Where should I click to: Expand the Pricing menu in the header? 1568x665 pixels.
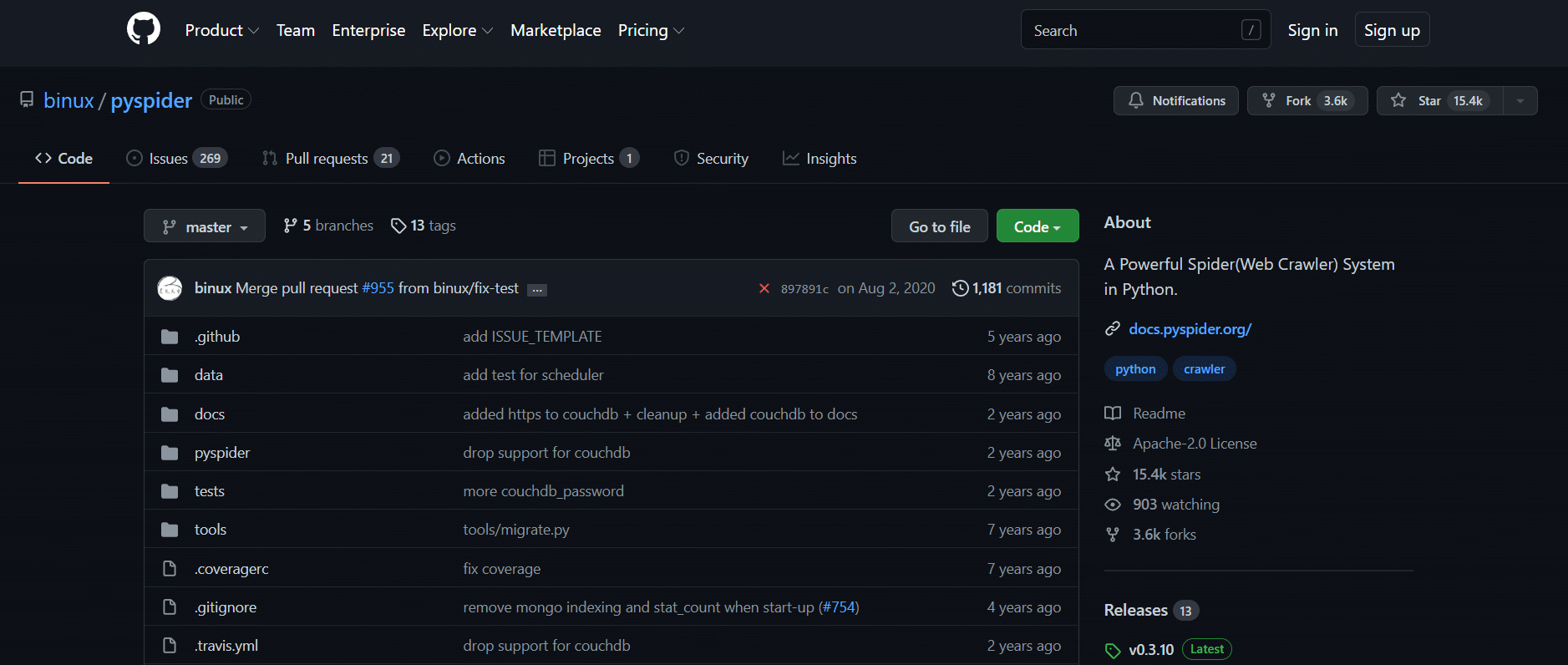[651, 30]
